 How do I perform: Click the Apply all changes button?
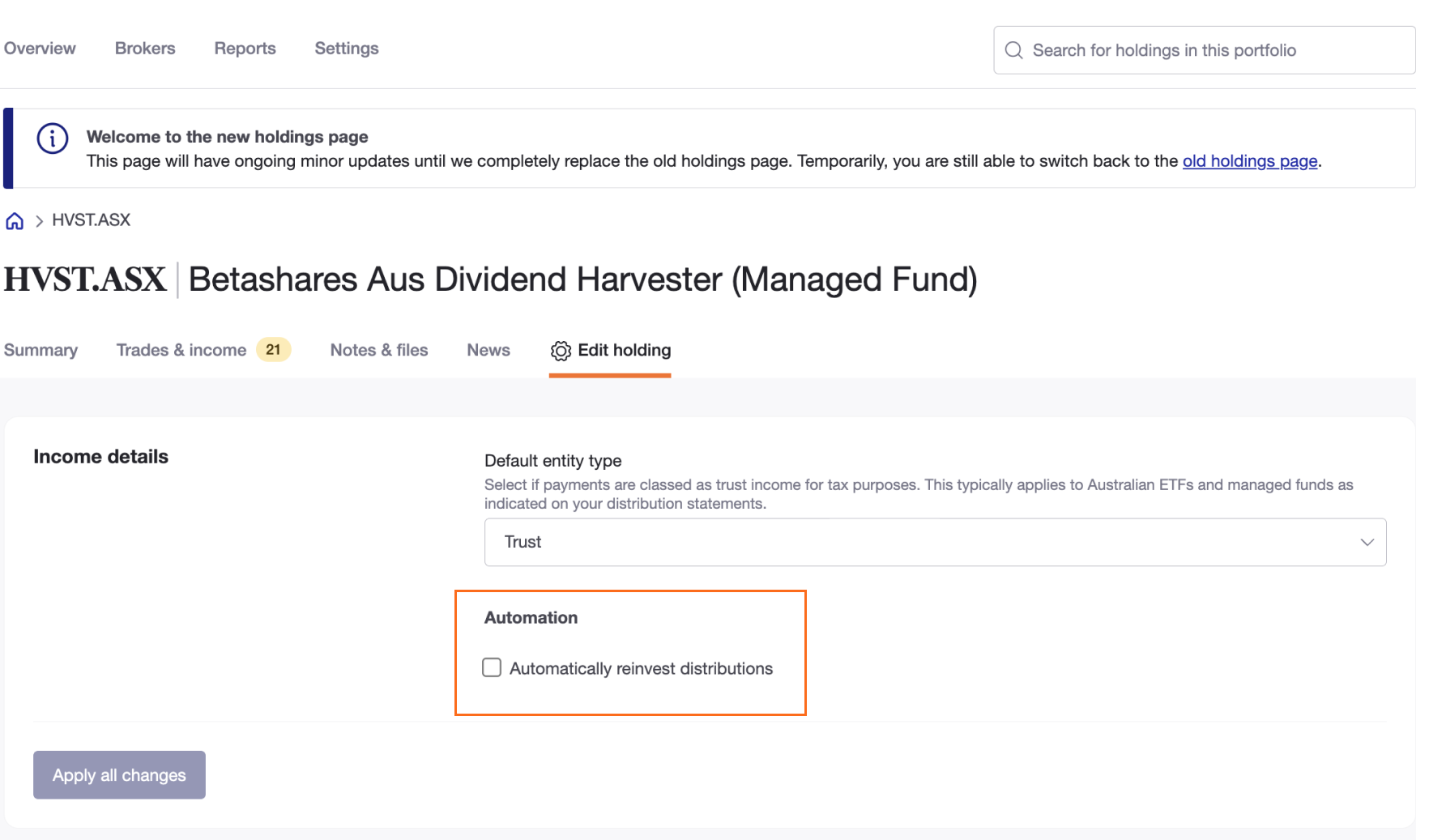pyautogui.click(x=119, y=775)
